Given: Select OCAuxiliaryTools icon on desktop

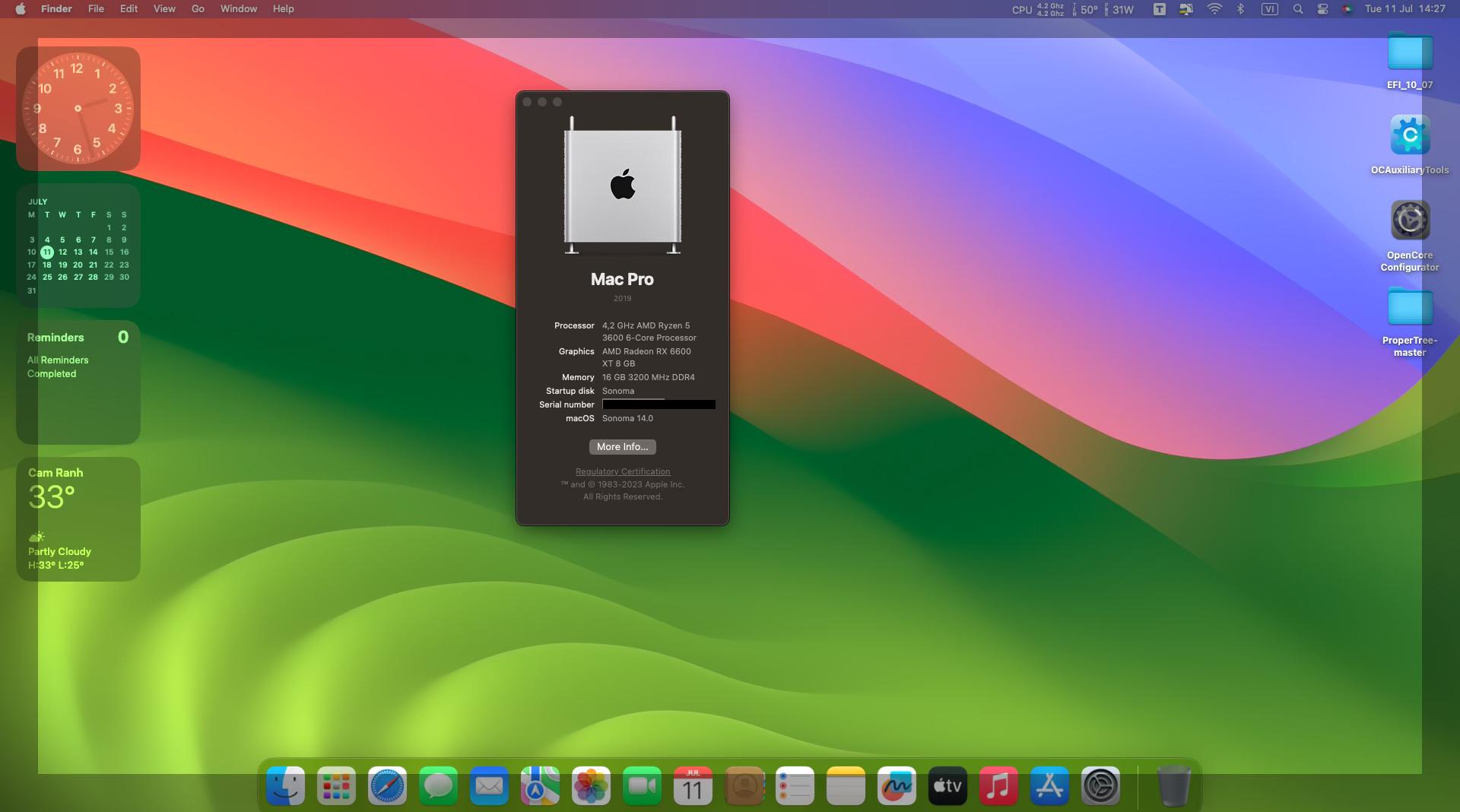Looking at the screenshot, I should coord(1410,144).
